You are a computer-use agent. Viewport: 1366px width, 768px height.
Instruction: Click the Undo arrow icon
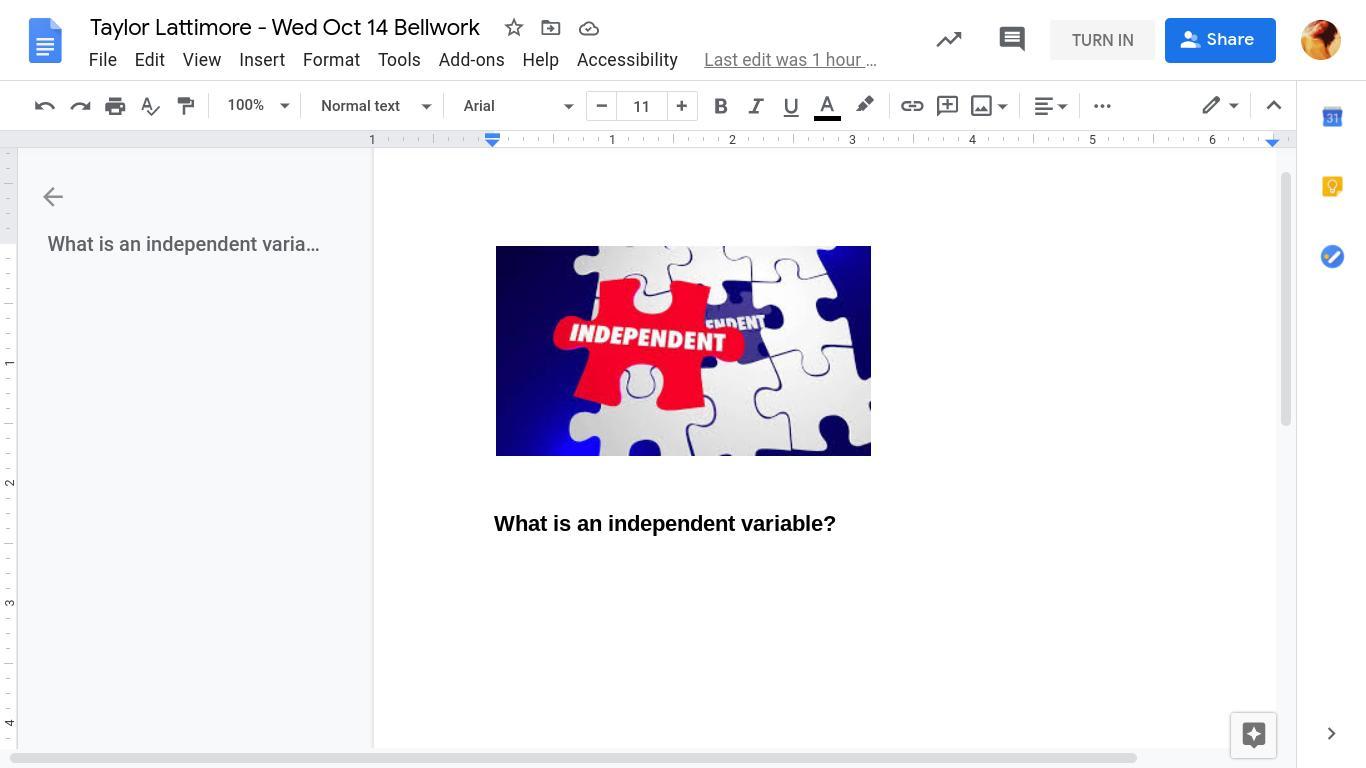44,106
